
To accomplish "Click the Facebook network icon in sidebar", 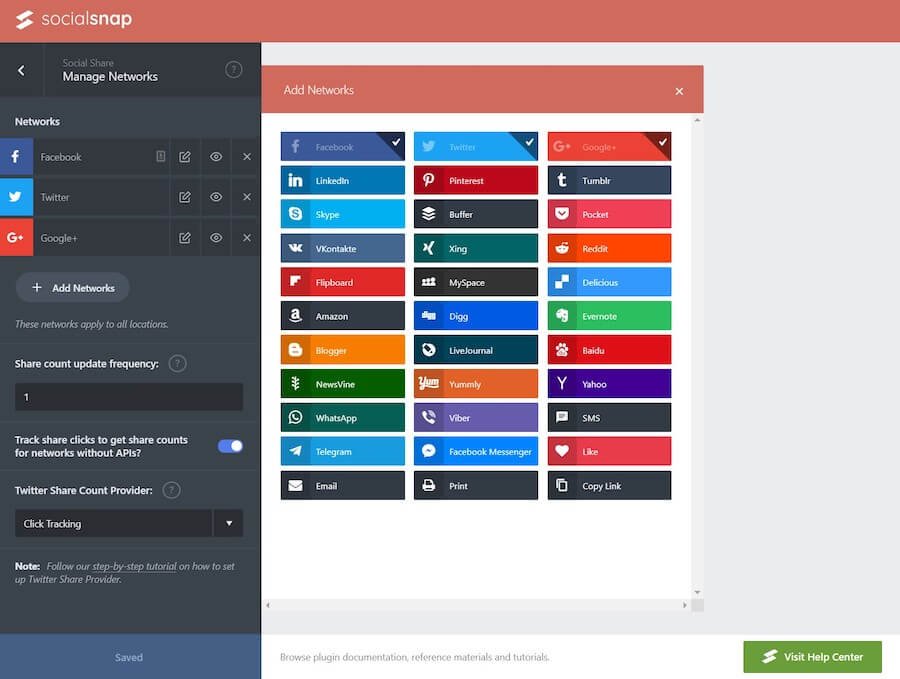I will click(x=16, y=156).
